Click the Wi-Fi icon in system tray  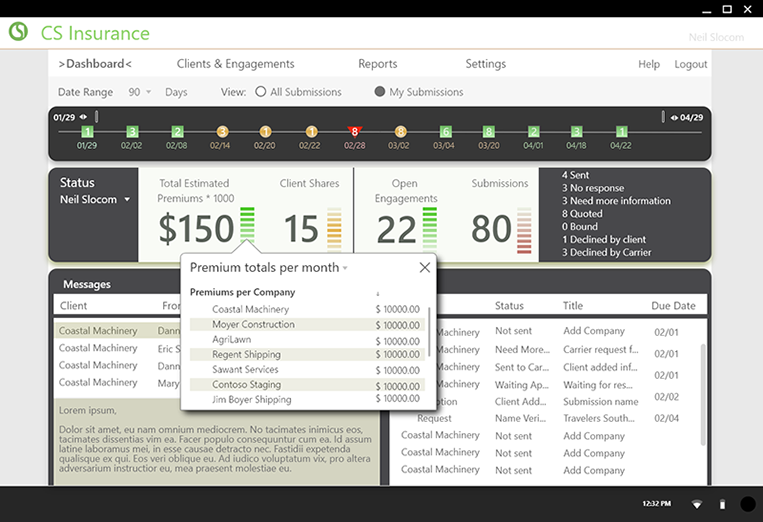(696, 504)
